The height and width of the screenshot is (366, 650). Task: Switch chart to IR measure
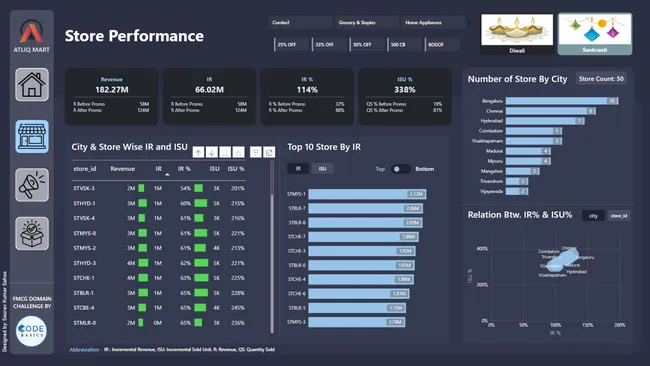pos(298,168)
